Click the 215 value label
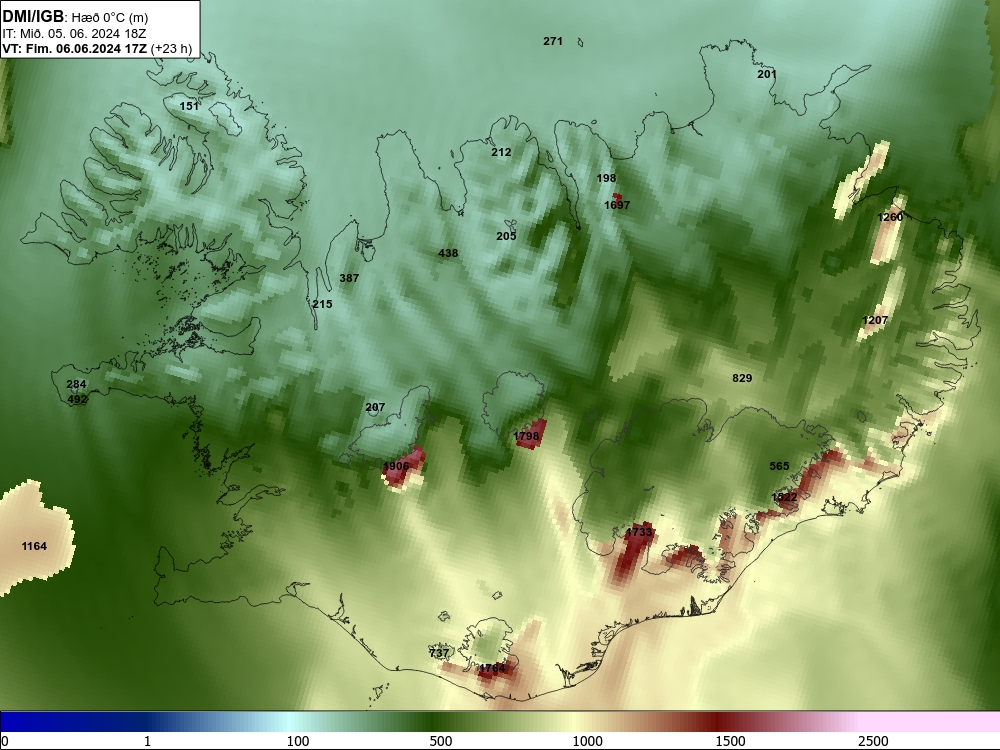1000x750 pixels. click(322, 304)
